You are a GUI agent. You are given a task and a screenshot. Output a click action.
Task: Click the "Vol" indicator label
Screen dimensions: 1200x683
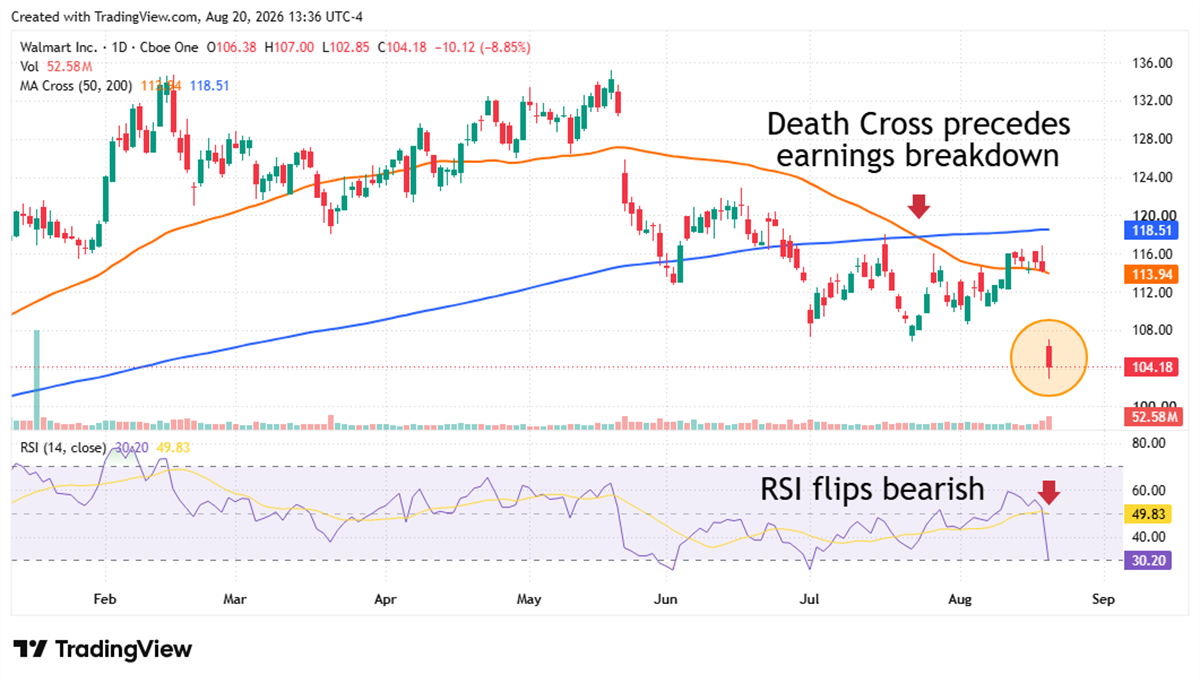click(29, 66)
